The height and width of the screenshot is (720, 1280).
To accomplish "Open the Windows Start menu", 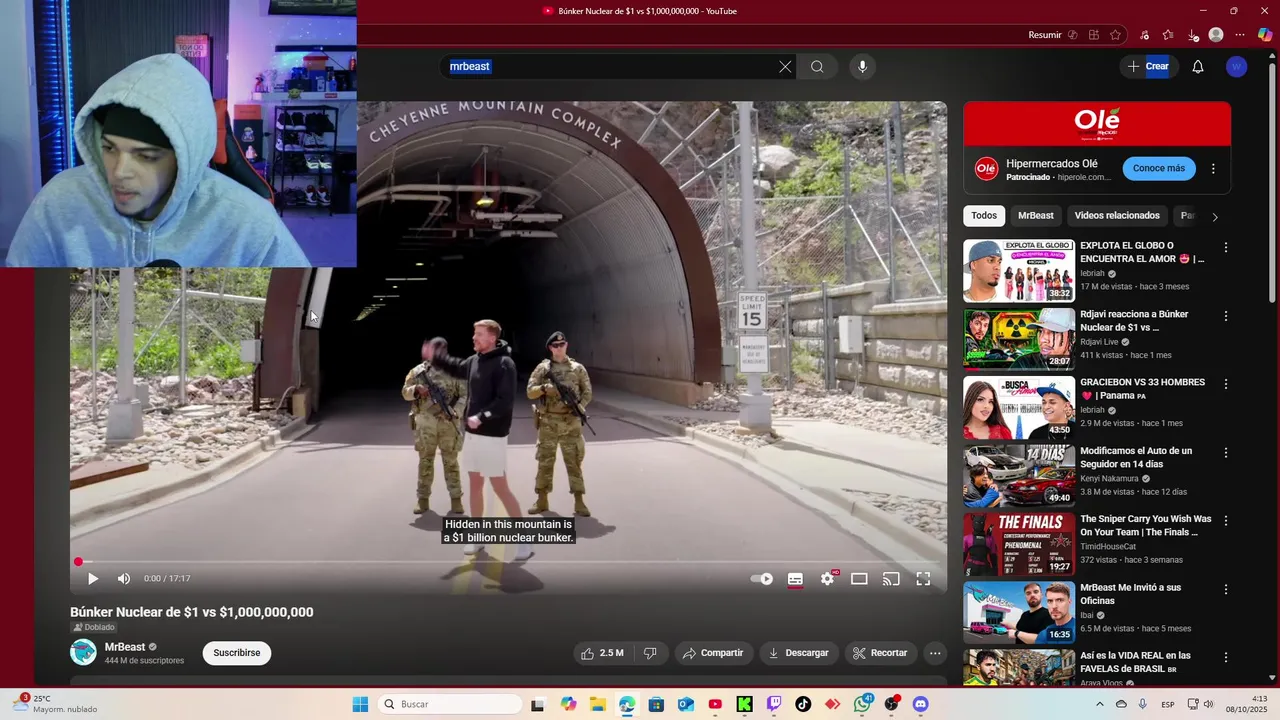I will [360, 704].
